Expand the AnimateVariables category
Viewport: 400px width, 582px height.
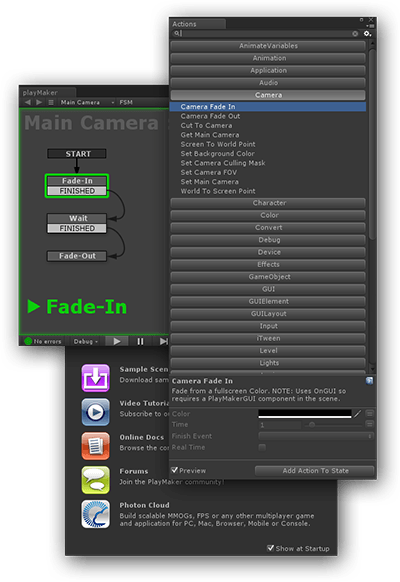268,46
